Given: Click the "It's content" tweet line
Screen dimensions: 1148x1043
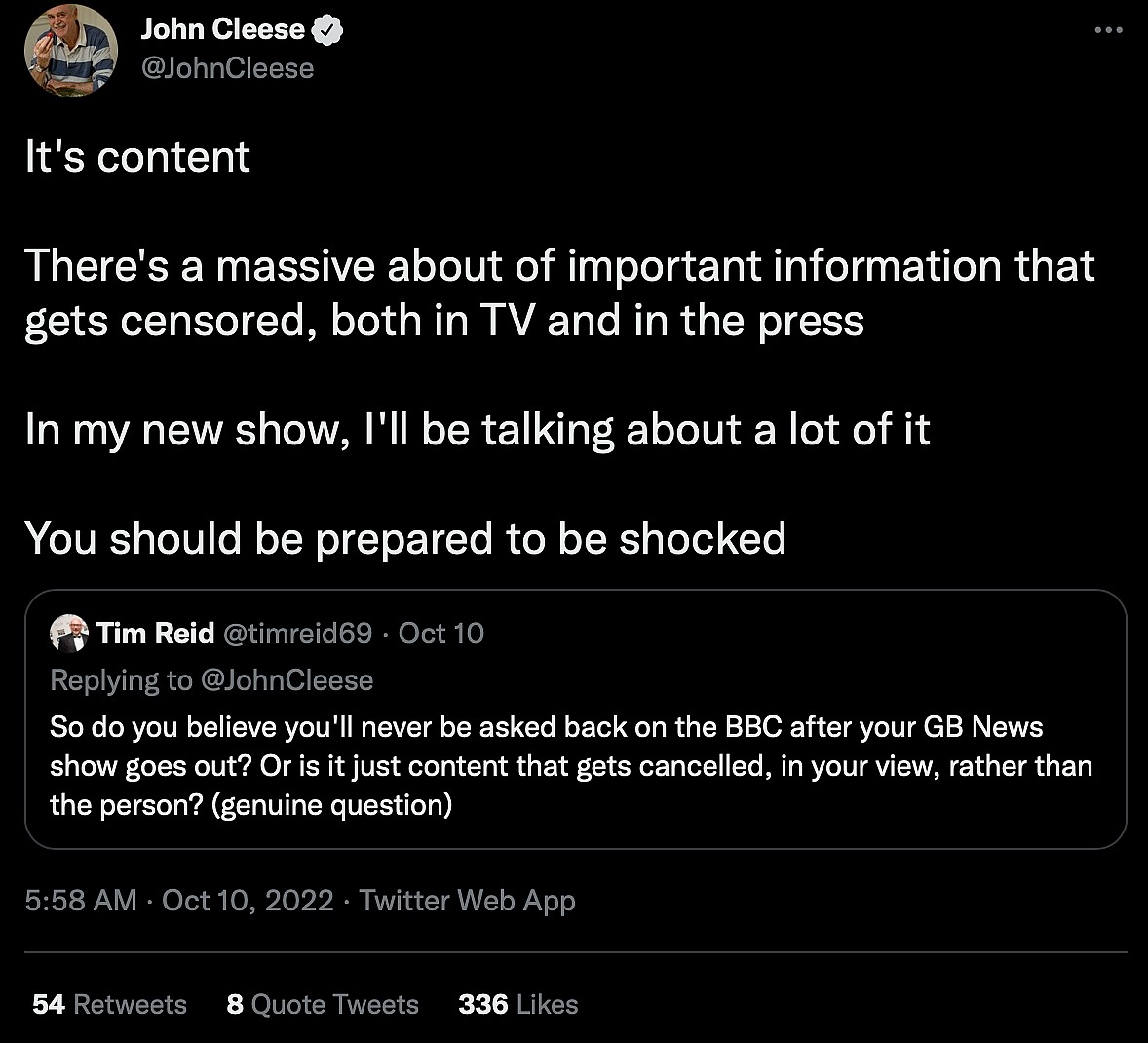Looking at the screenshot, I should pos(137,157).
